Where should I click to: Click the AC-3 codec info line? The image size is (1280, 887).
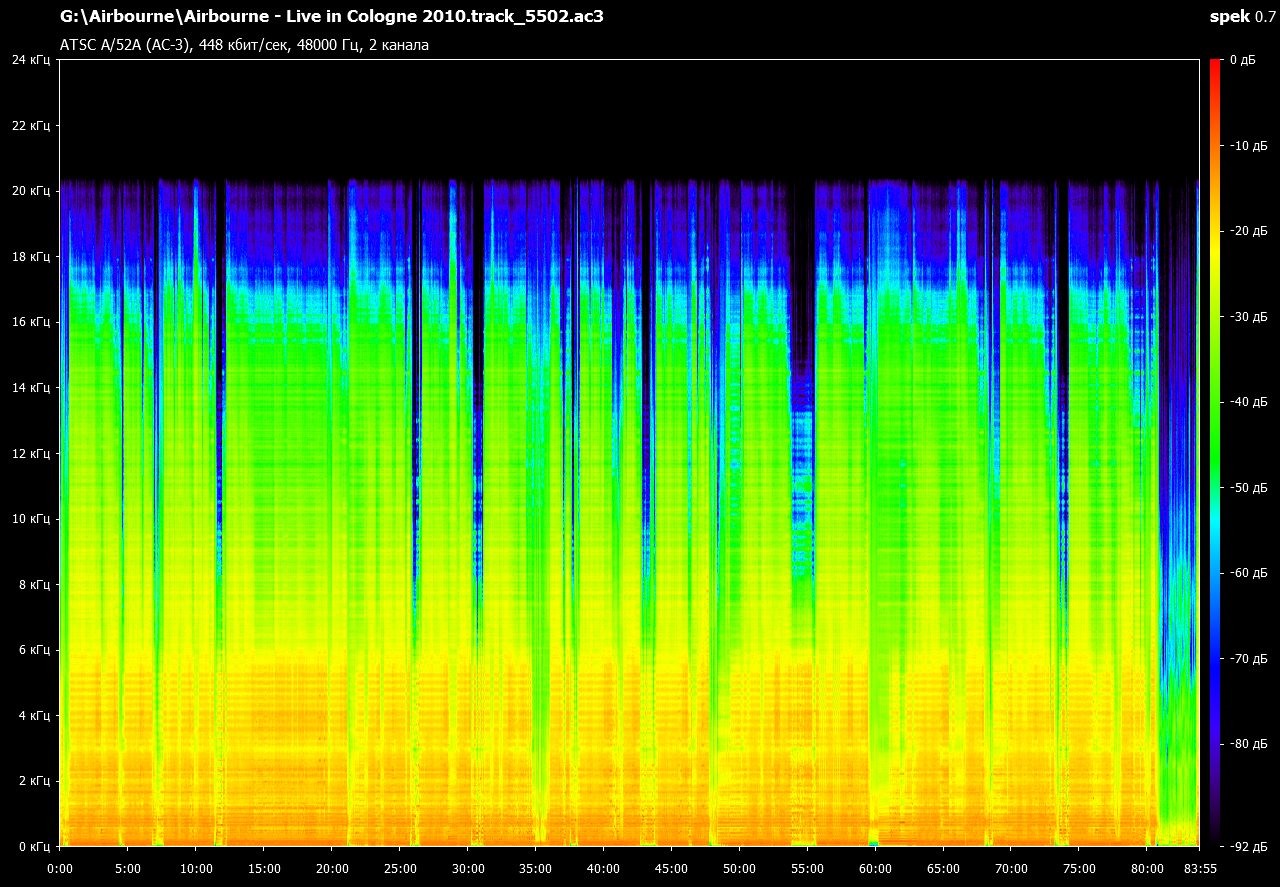pos(244,45)
